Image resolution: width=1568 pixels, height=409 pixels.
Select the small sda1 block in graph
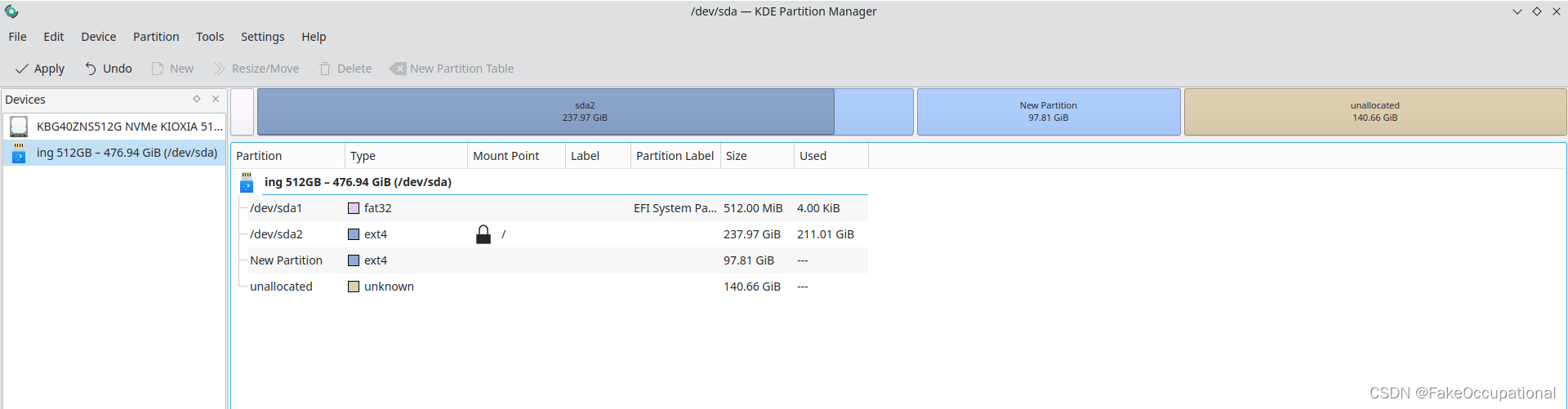[x=243, y=112]
